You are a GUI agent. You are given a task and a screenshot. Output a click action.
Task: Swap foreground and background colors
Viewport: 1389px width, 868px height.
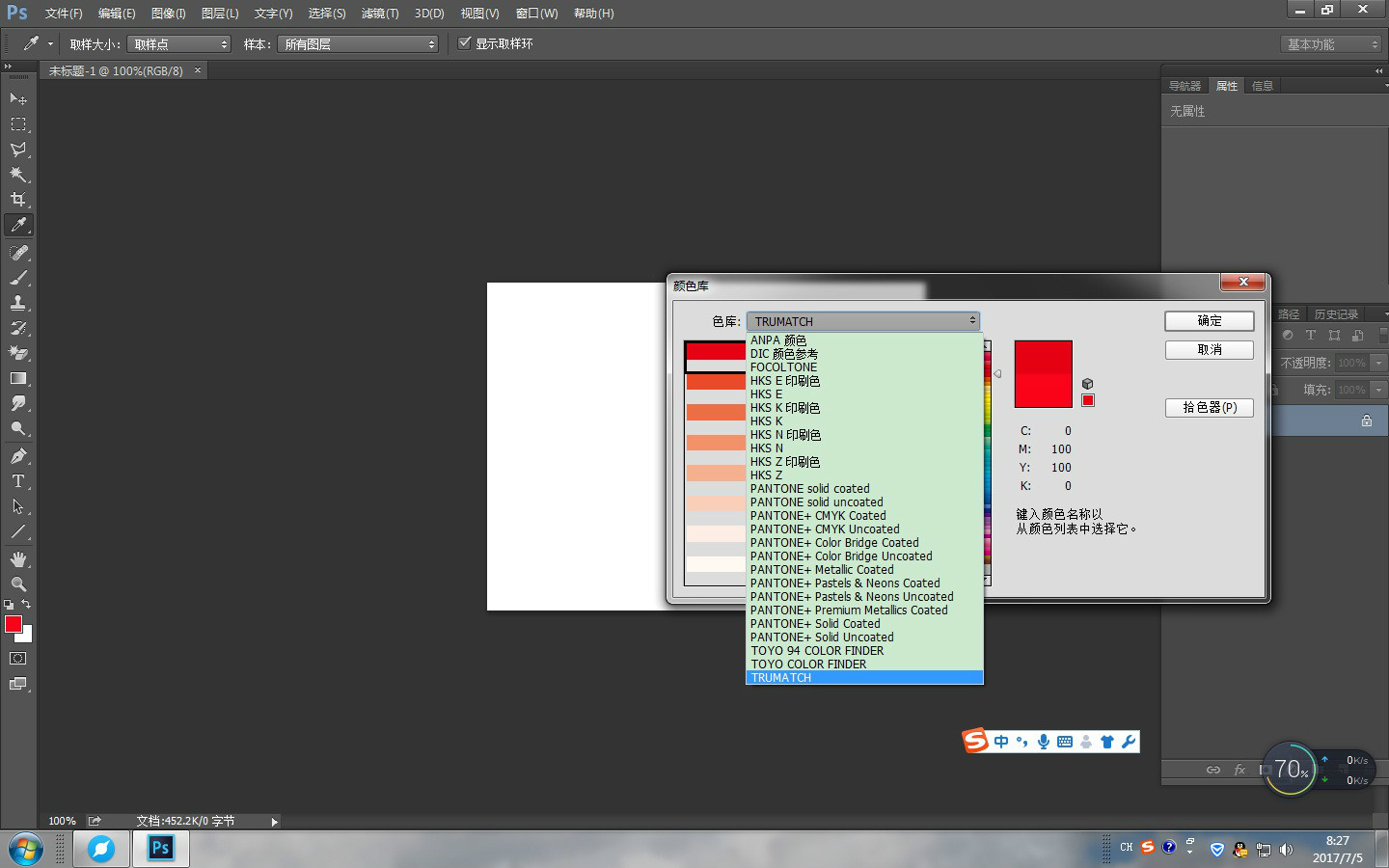[26, 604]
